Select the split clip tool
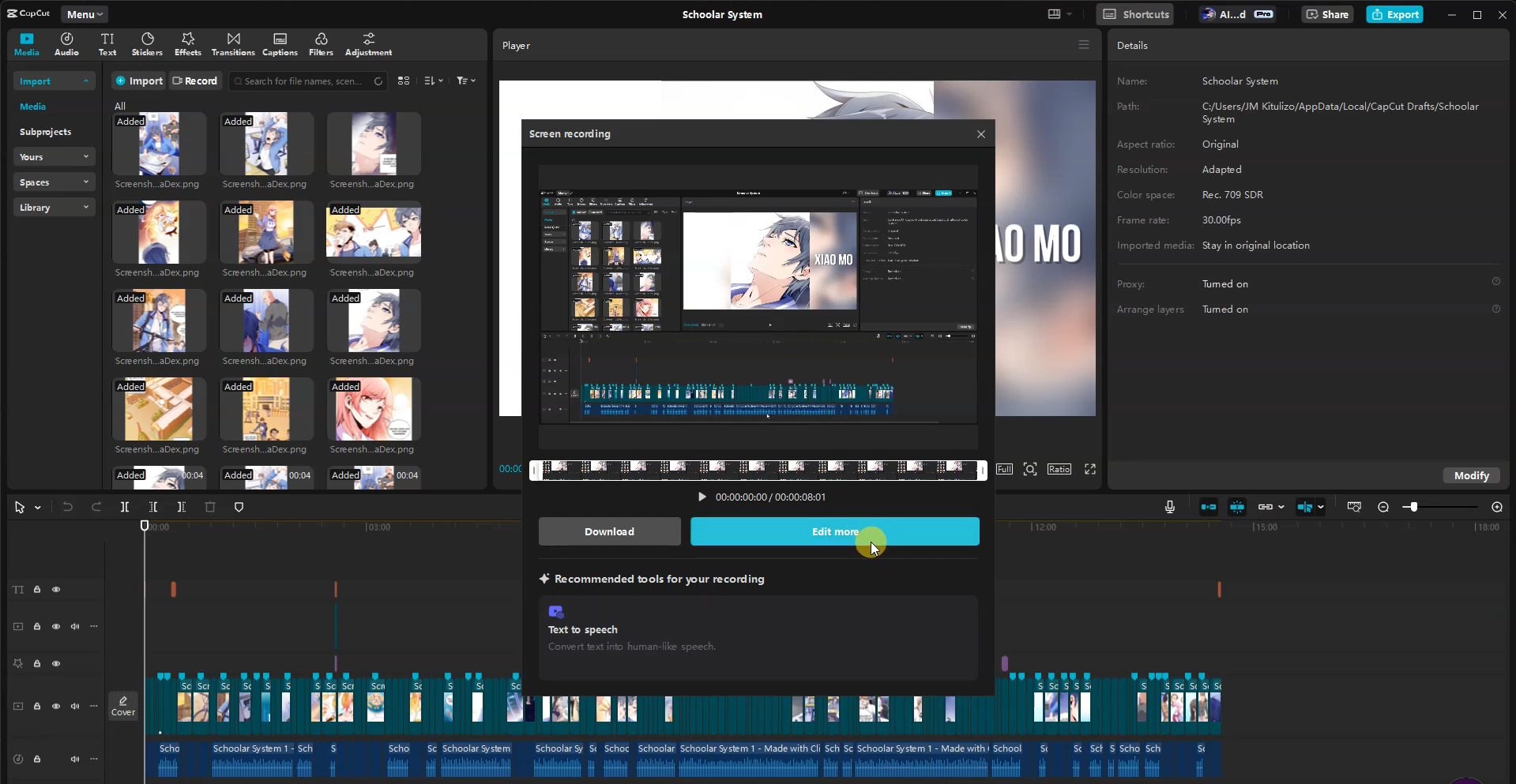 (124, 507)
